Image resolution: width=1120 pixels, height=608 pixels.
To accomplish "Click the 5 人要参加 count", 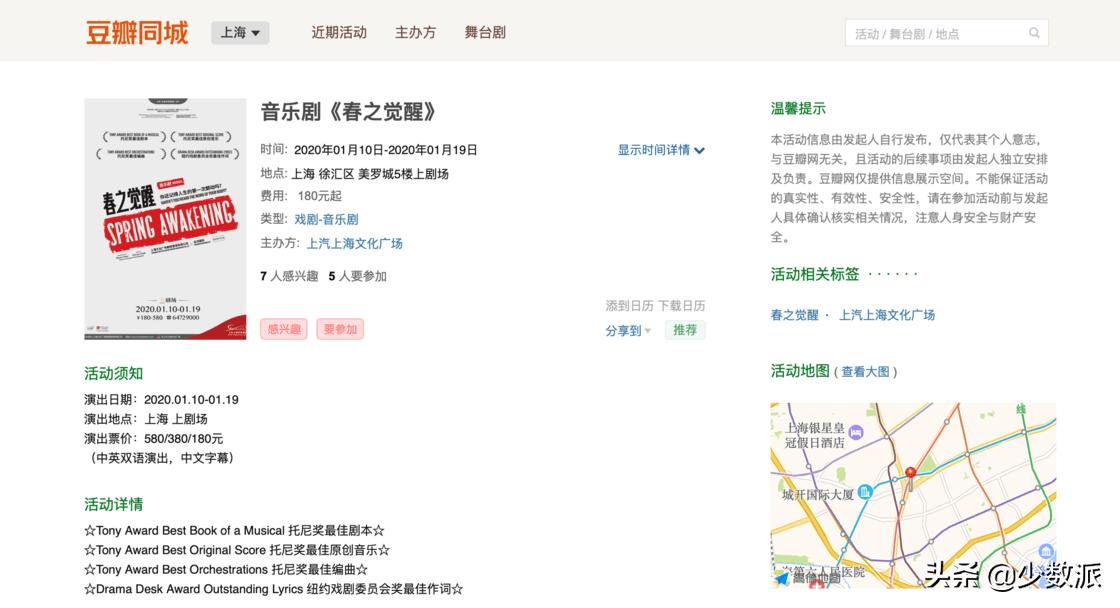I will tap(357, 276).
